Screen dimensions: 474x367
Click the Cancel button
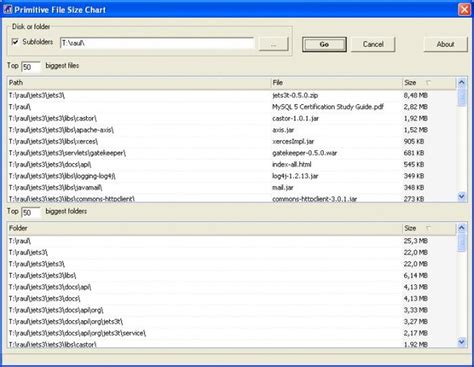pos(373,44)
